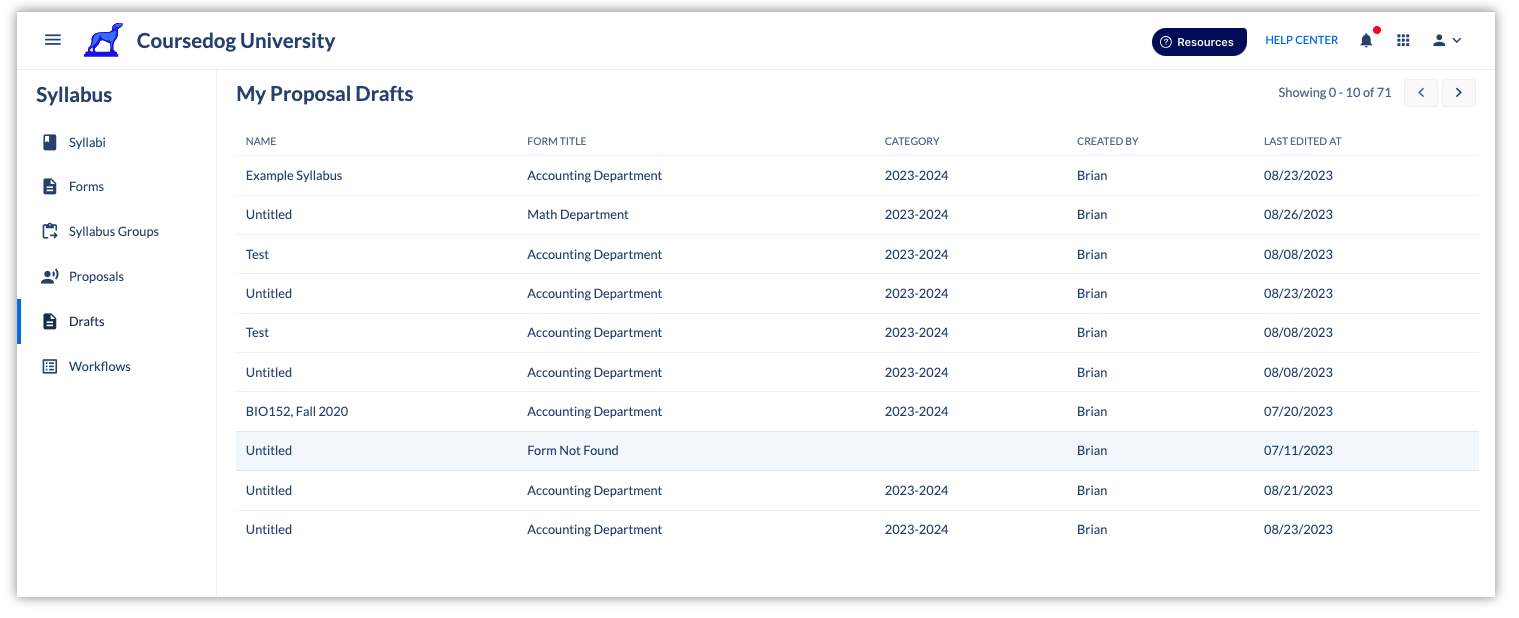Open the Untitled draft edited 08/26/2023

pos(269,214)
